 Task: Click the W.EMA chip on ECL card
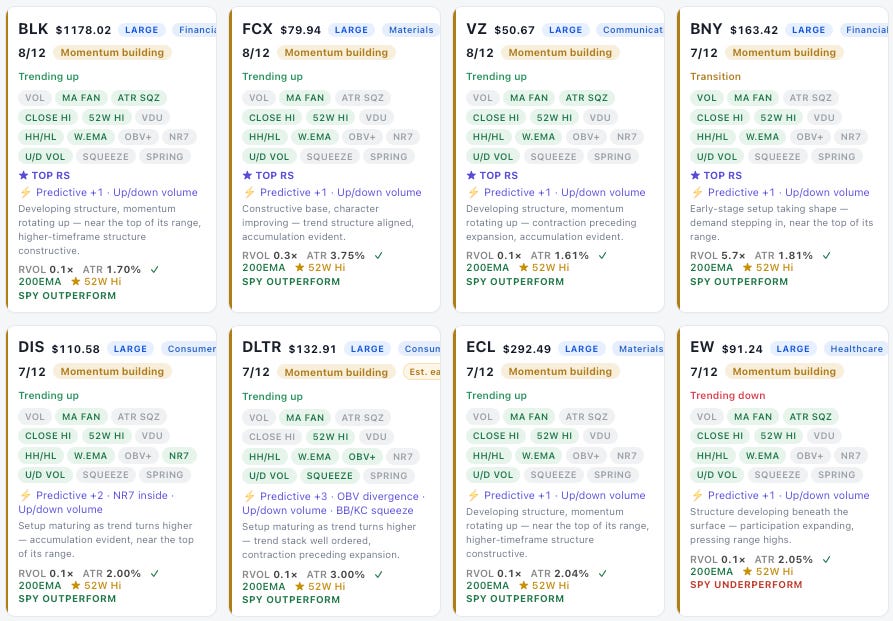click(x=538, y=456)
